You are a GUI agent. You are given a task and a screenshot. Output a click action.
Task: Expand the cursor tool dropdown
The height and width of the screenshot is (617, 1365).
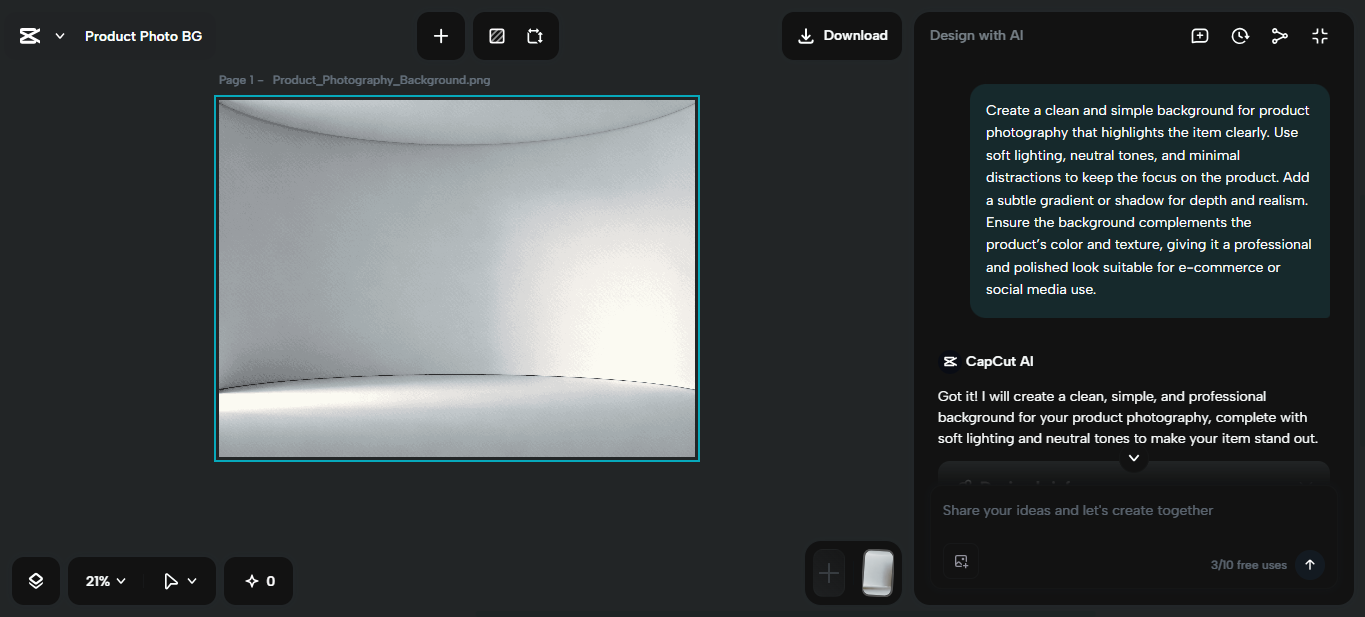pyautogui.click(x=178, y=580)
